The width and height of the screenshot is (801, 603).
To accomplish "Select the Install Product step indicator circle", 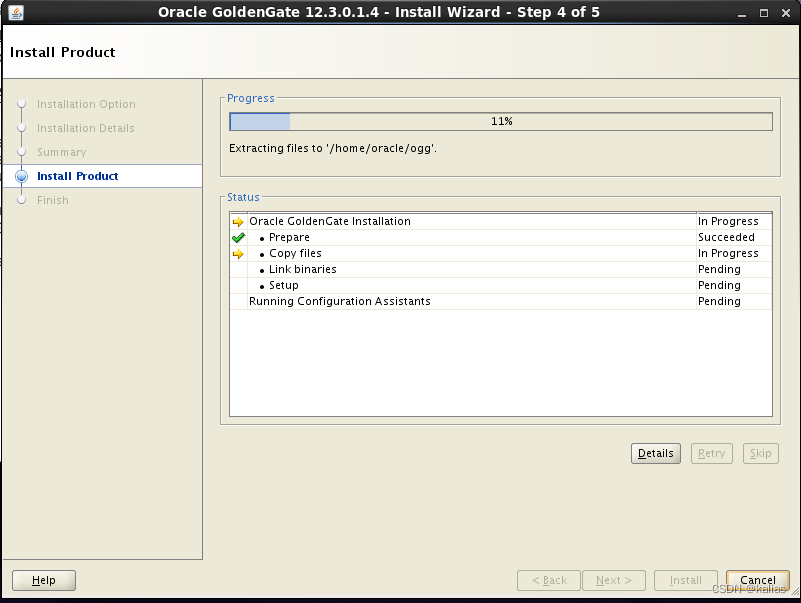I will pyautogui.click(x=21, y=176).
